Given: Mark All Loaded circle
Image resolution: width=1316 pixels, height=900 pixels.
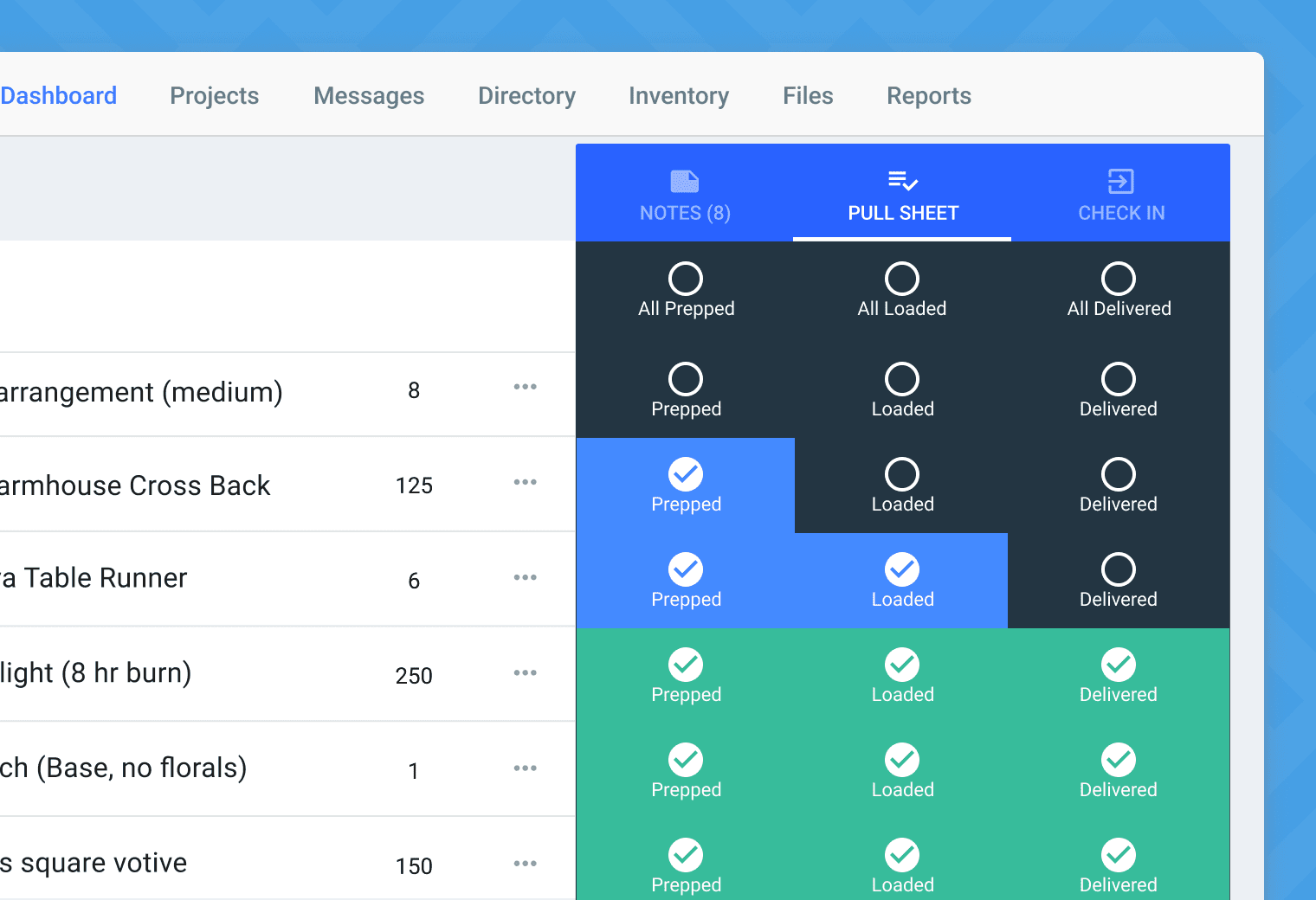Looking at the screenshot, I should click(902, 279).
